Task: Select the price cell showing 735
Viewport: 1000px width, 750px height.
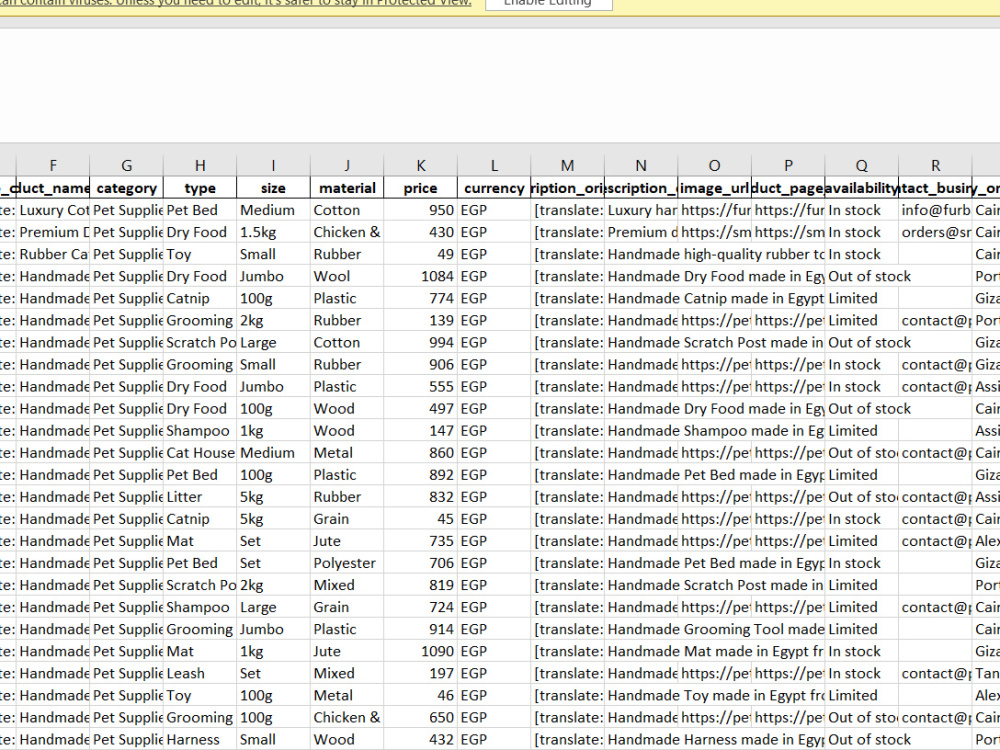Action: [x=420, y=541]
